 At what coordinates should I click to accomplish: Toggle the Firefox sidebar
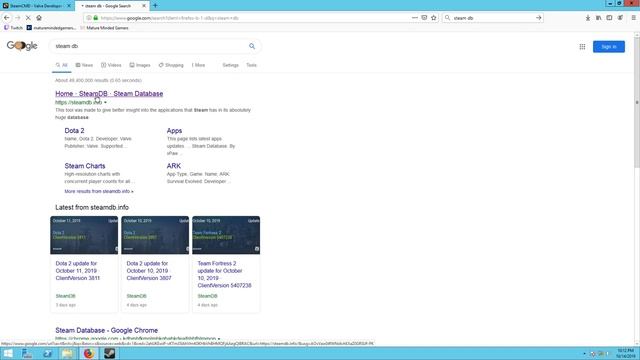pos(609,18)
